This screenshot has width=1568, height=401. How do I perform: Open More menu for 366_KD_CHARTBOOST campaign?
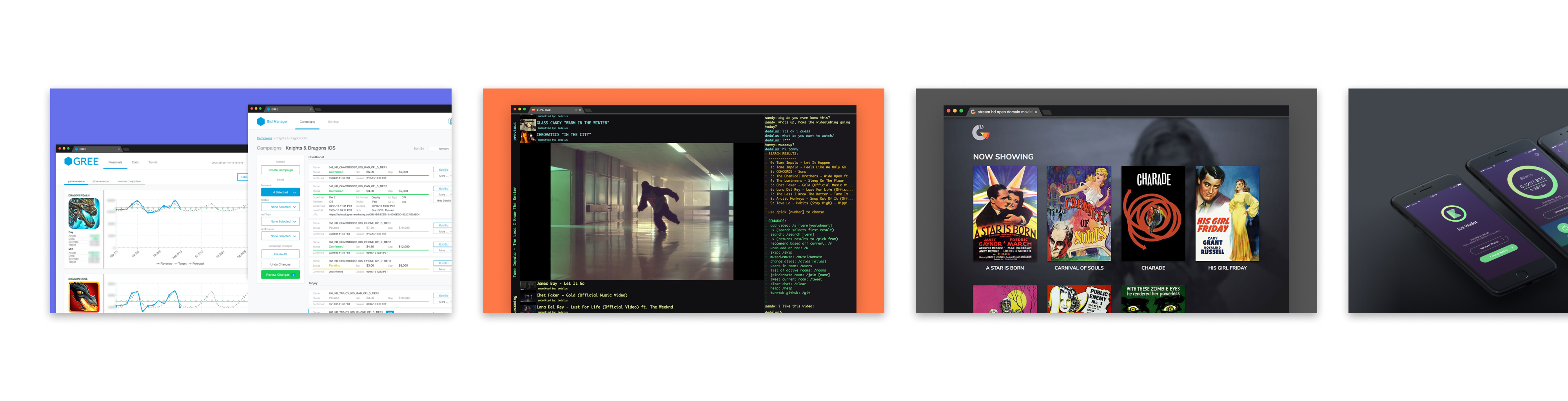pos(443,269)
